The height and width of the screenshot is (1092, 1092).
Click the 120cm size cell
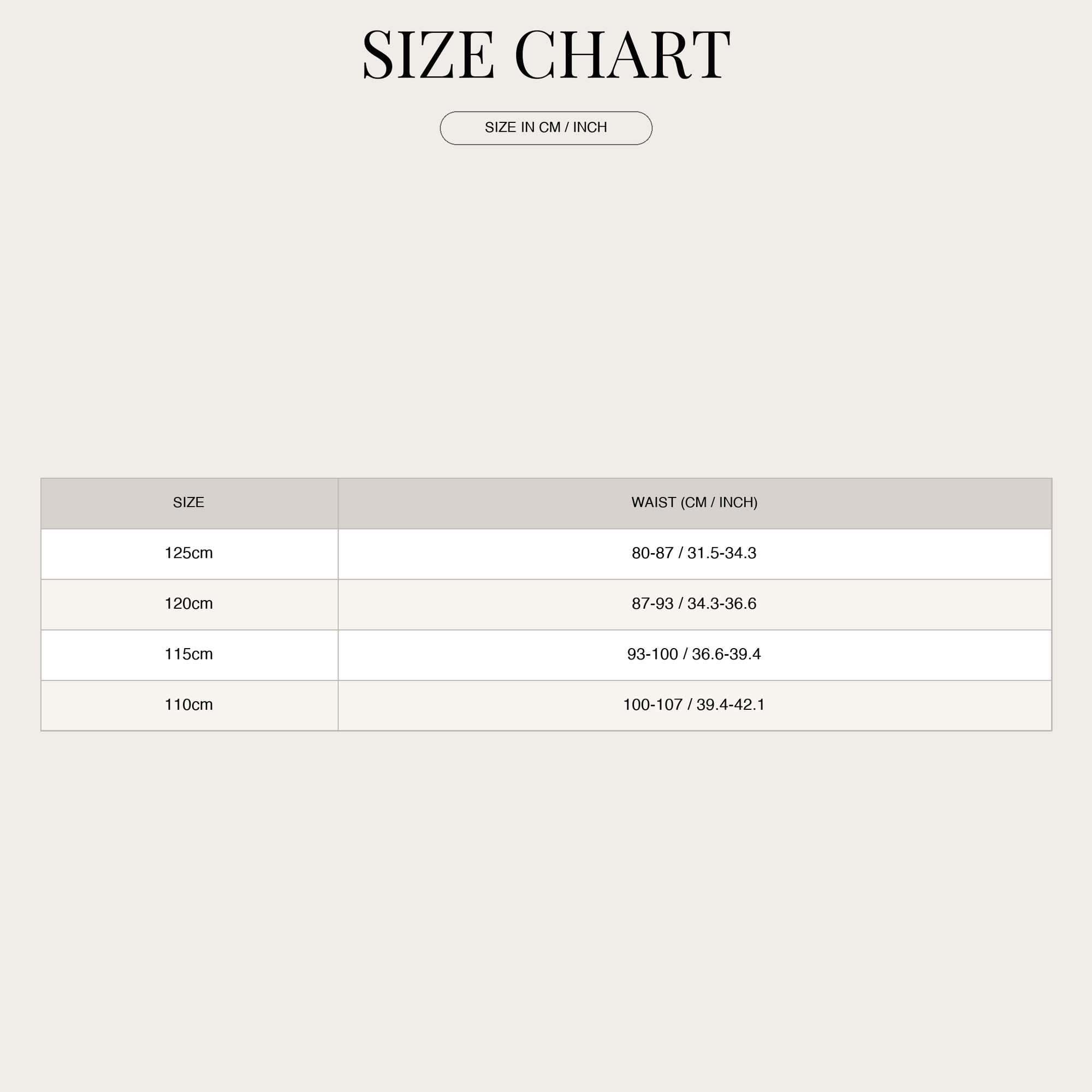pos(189,604)
